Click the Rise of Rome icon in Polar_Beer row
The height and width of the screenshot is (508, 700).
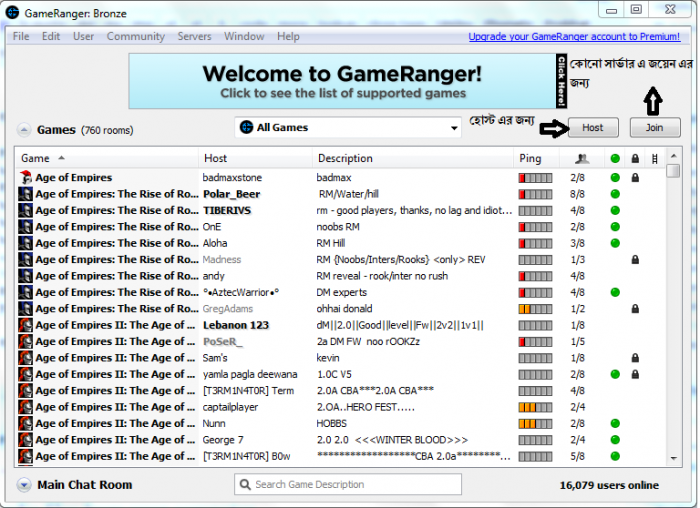(x=25, y=194)
